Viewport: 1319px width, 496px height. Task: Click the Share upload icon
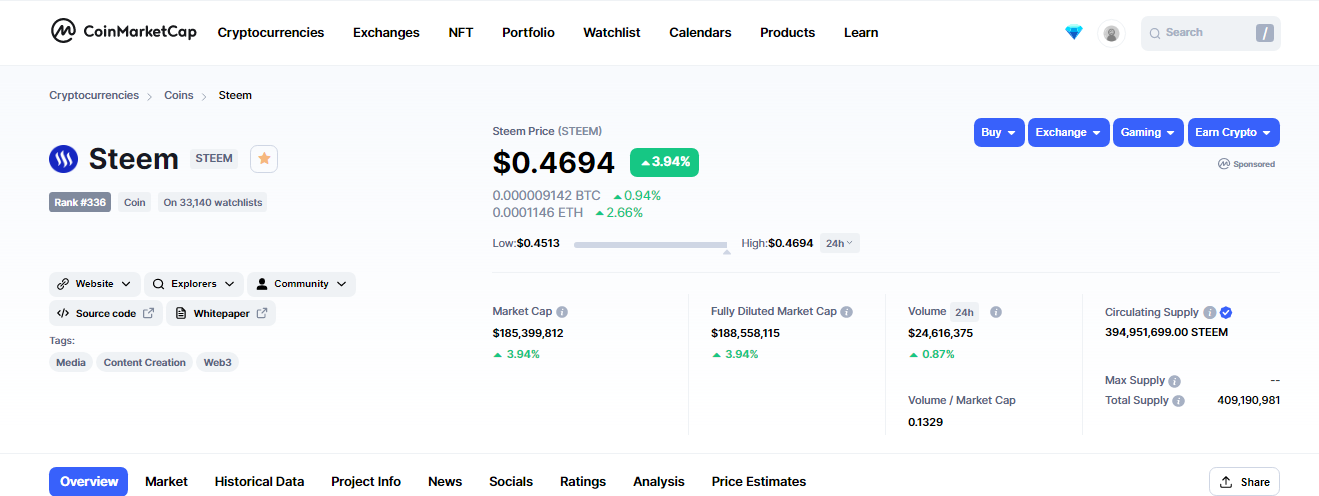(1226, 482)
